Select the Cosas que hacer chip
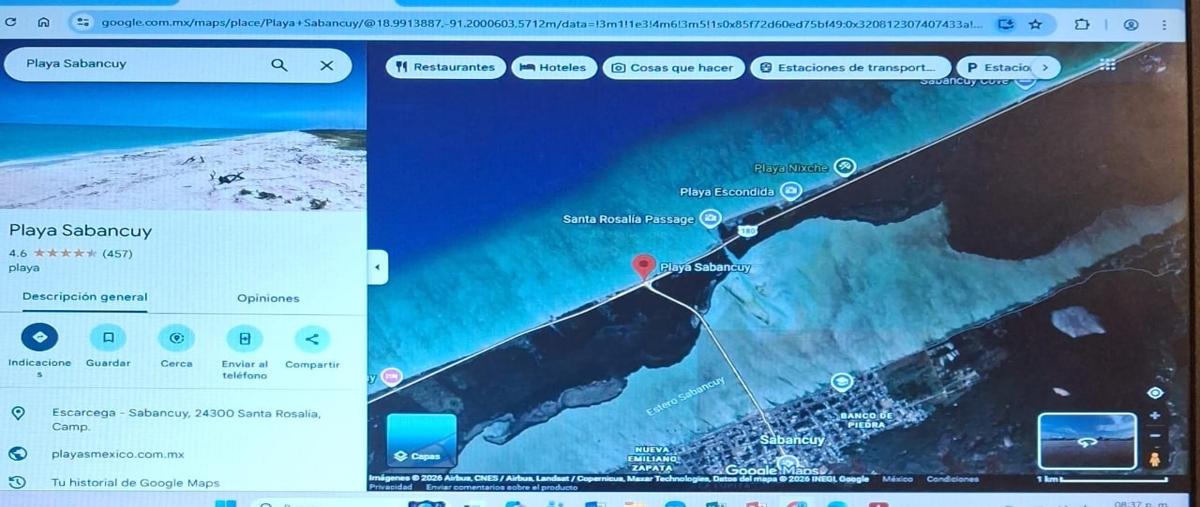 tap(673, 68)
